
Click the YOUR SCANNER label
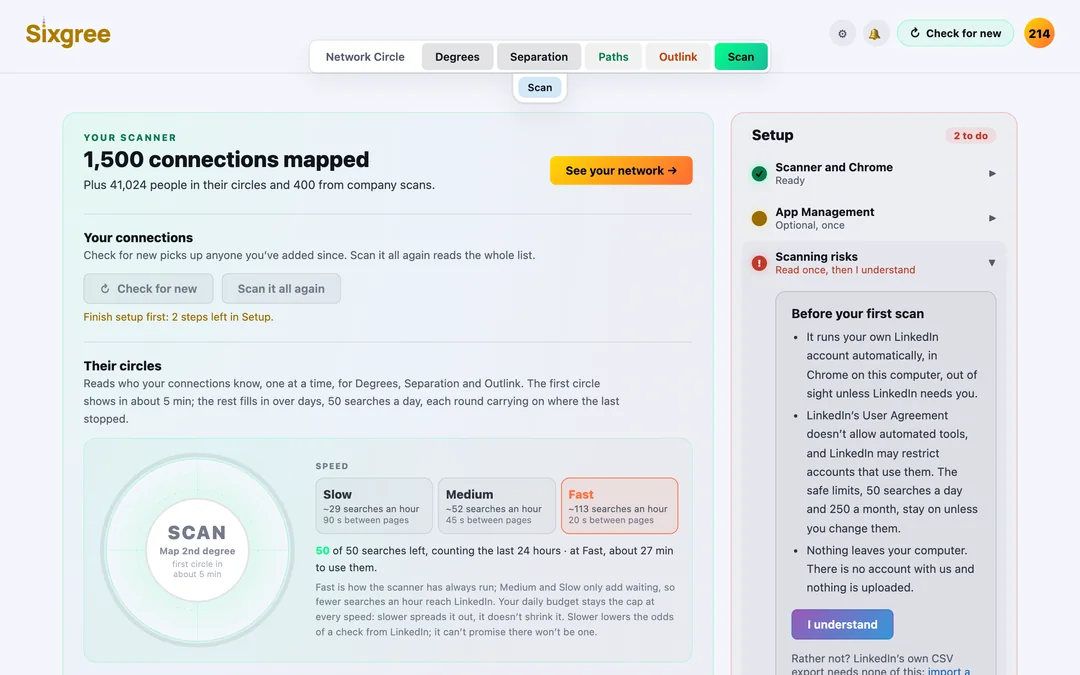[130, 138]
